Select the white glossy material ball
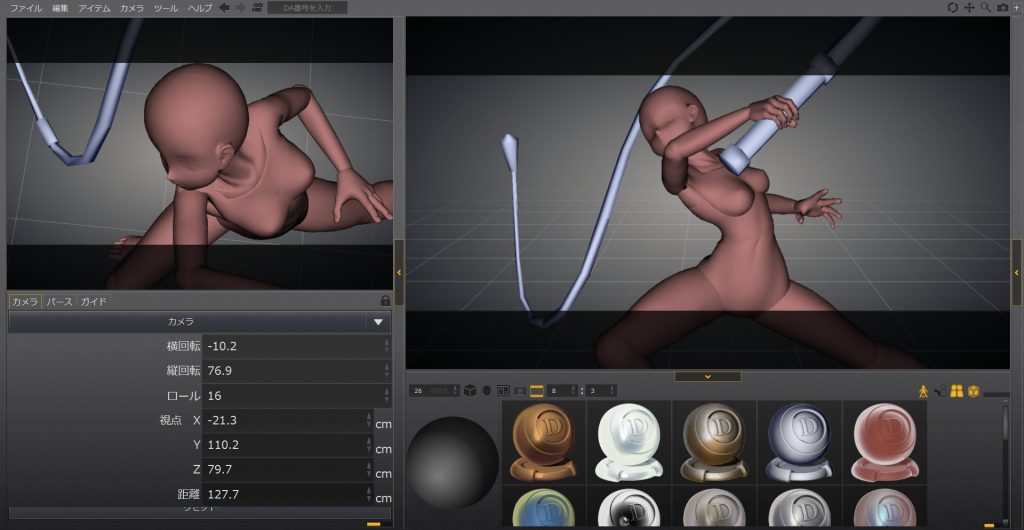 (x=630, y=442)
